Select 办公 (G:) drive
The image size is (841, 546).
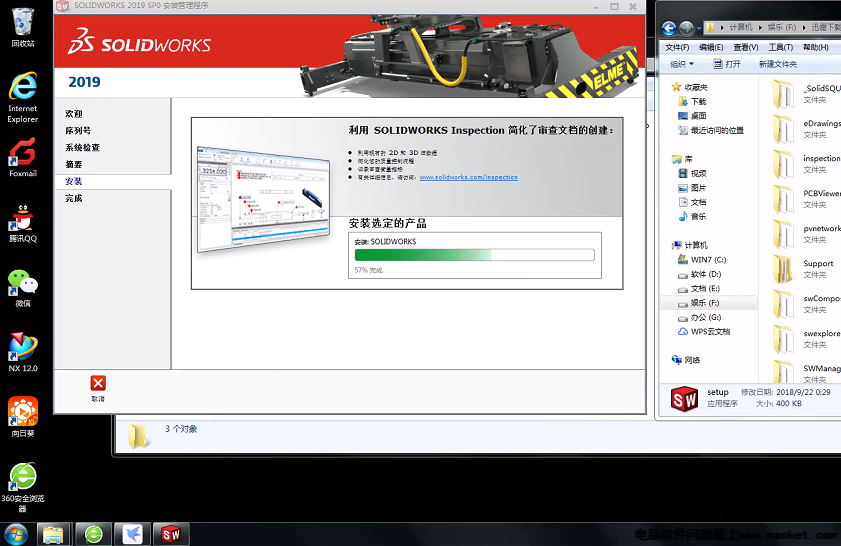pyautogui.click(x=700, y=318)
